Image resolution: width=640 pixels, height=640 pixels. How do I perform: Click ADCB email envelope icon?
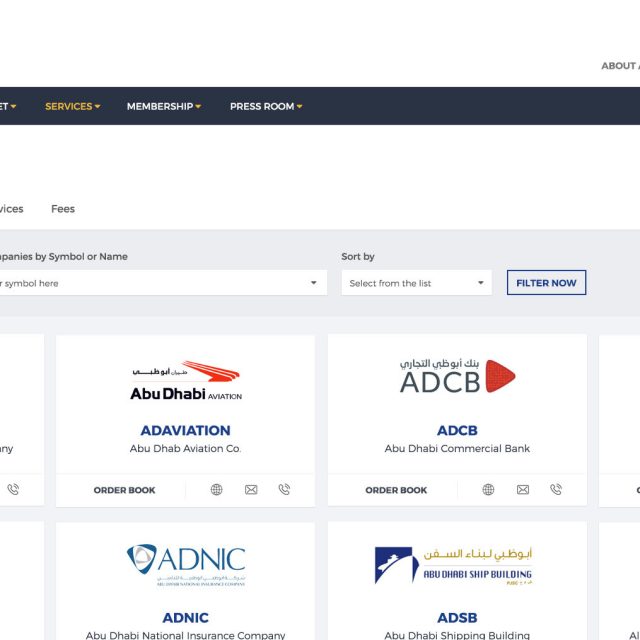click(523, 490)
